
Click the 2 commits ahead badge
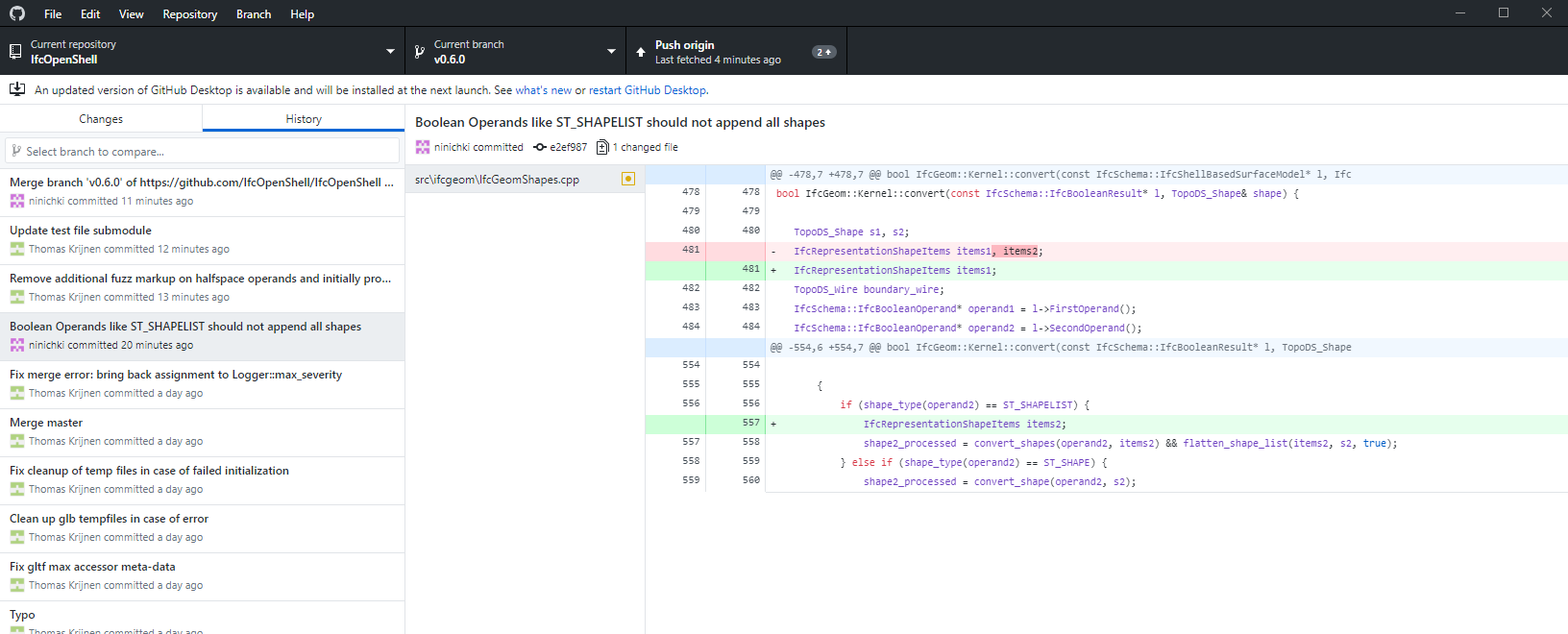point(823,52)
